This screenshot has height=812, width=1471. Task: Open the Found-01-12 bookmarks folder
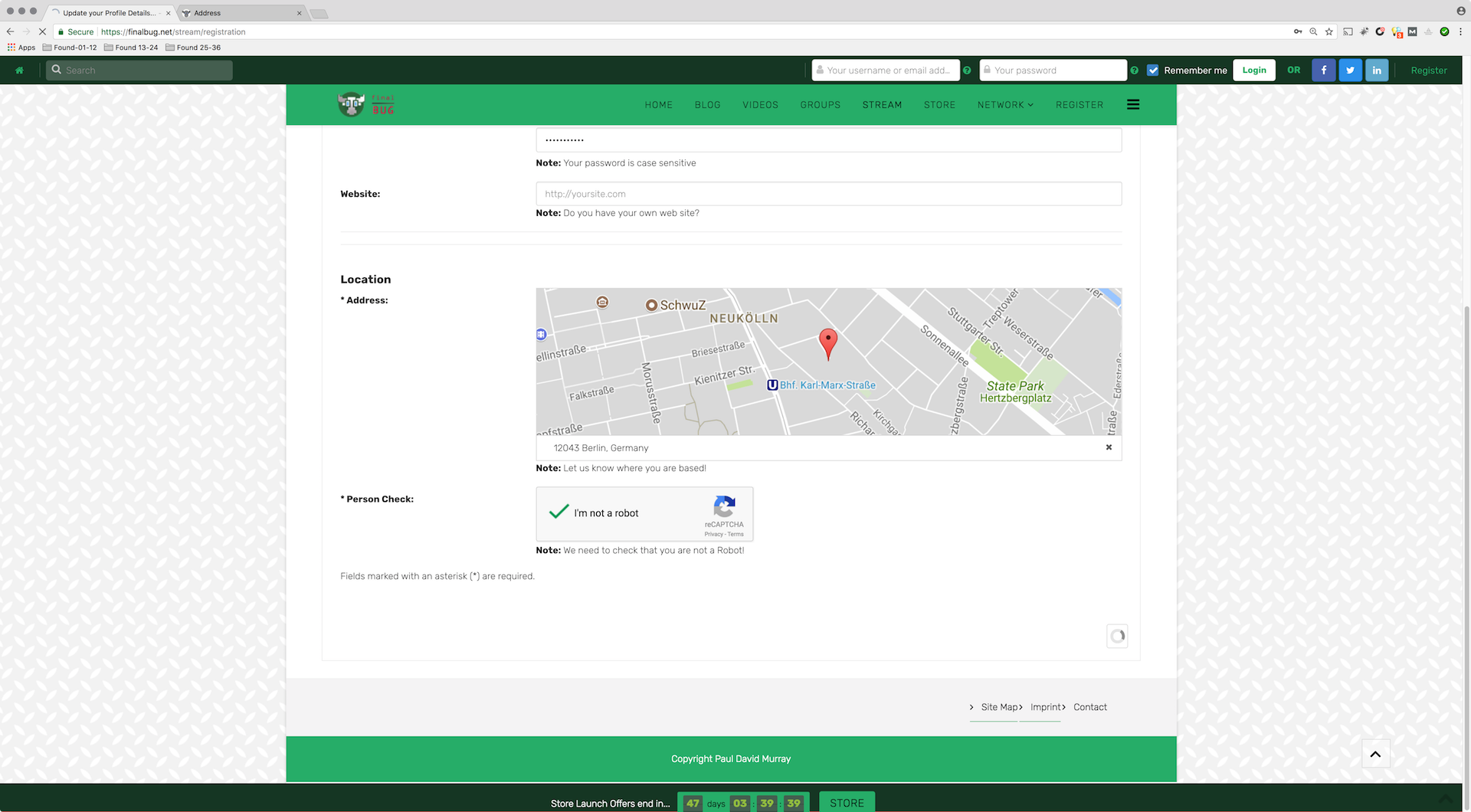click(70, 47)
